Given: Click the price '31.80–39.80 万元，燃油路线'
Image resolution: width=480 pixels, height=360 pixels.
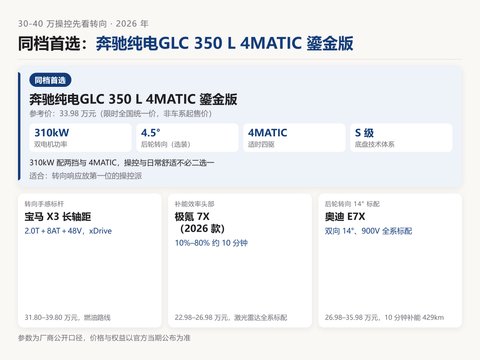Looking at the screenshot, I should pyautogui.click(x=68, y=317).
